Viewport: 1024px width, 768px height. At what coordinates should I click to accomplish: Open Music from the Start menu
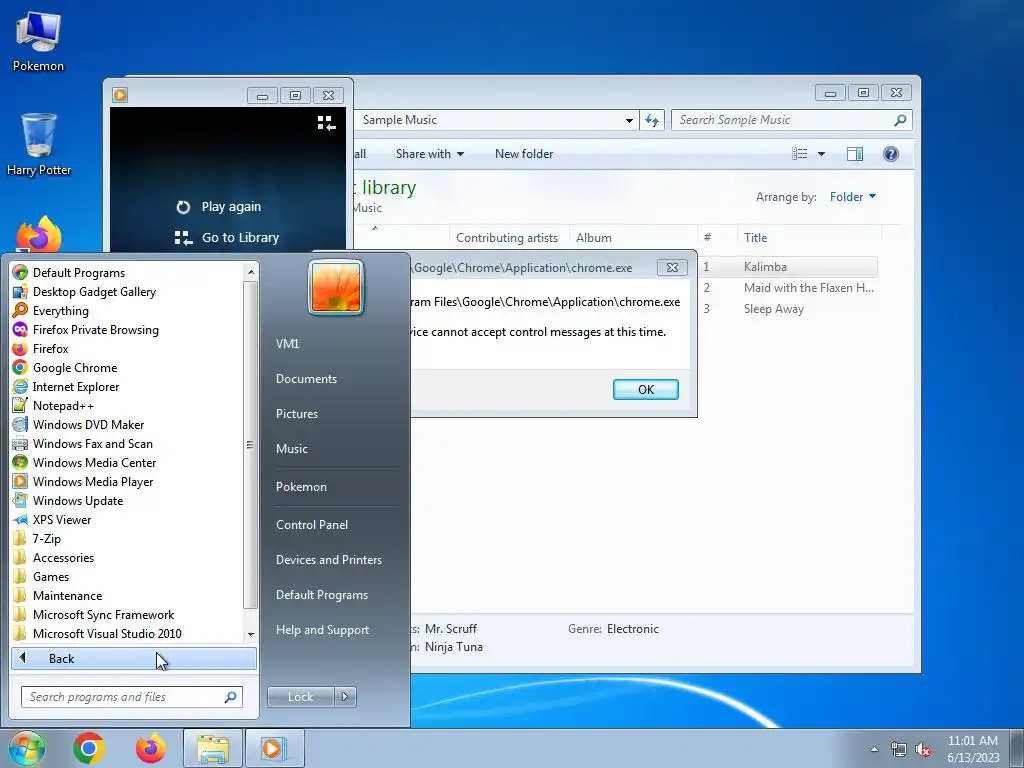[x=291, y=449]
